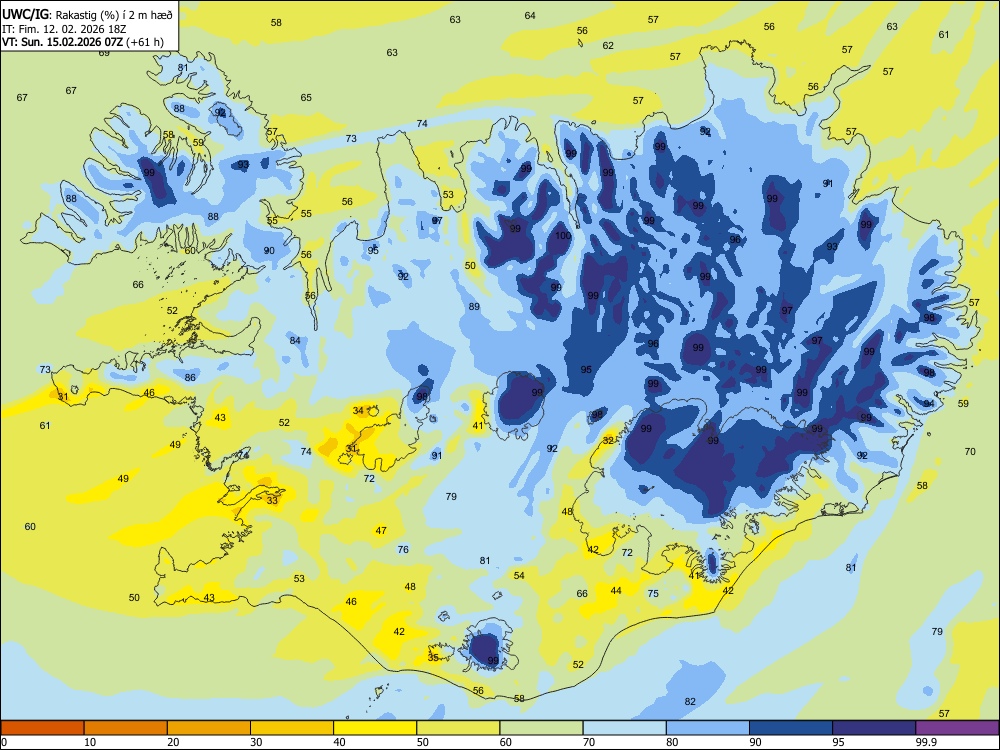Click the '69' value below the title box
1000x750 pixels.
pyautogui.click(x=104, y=53)
